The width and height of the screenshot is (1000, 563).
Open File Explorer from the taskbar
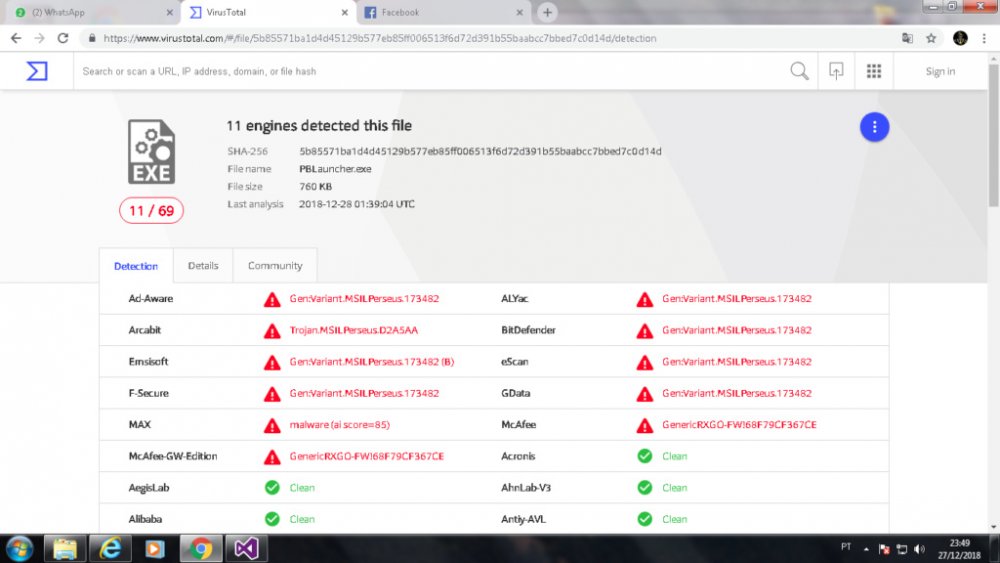pos(64,549)
